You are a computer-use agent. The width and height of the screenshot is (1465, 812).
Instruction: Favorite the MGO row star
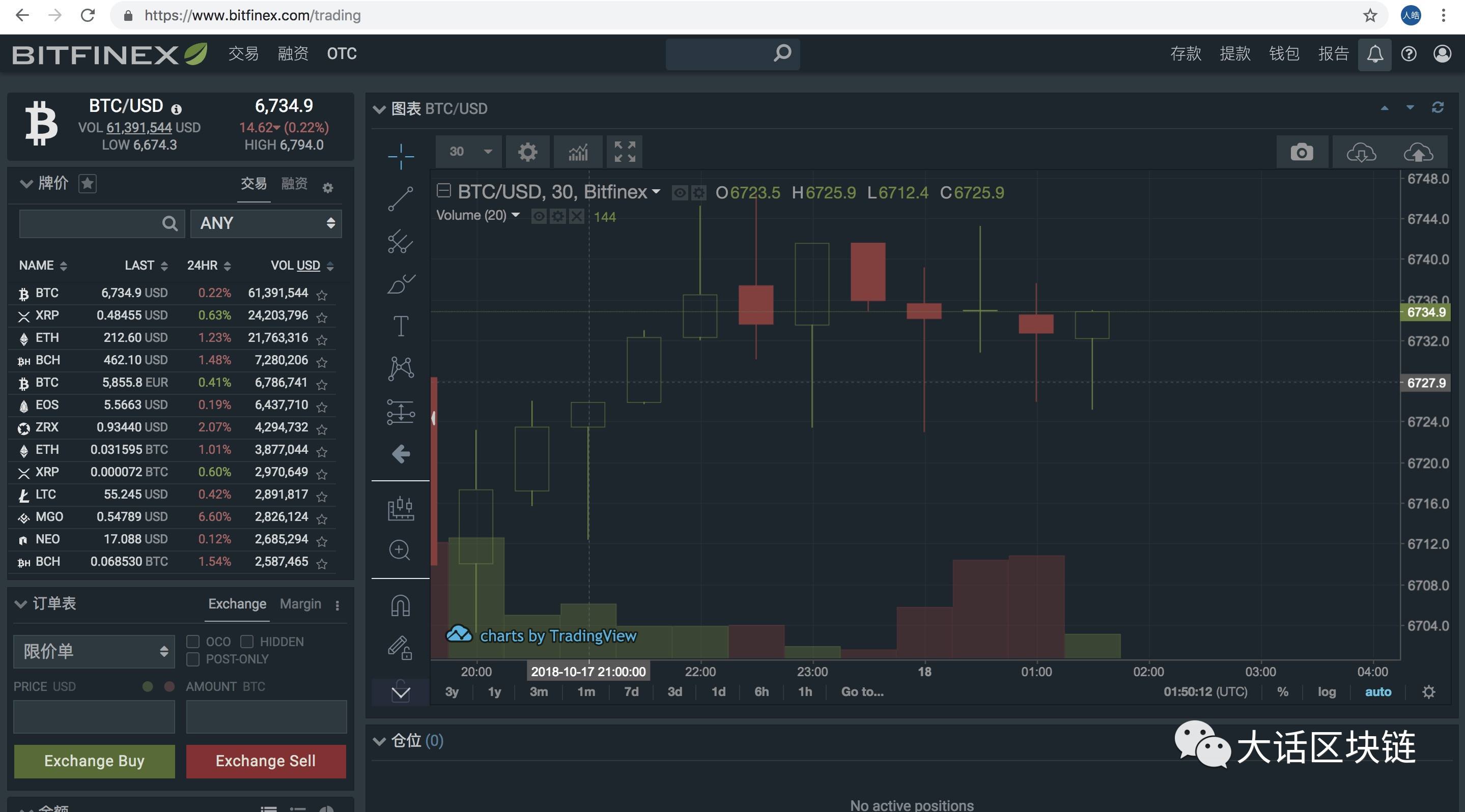click(x=322, y=519)
